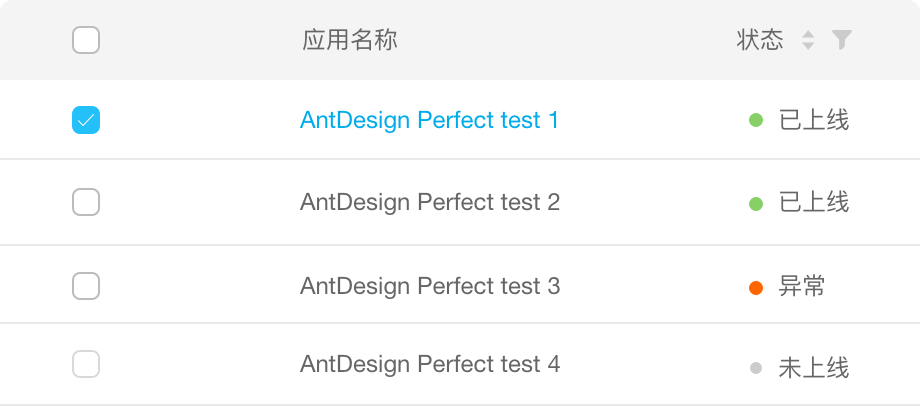
Task: Click the 状态 column header label
Action: tap(760, 40)
